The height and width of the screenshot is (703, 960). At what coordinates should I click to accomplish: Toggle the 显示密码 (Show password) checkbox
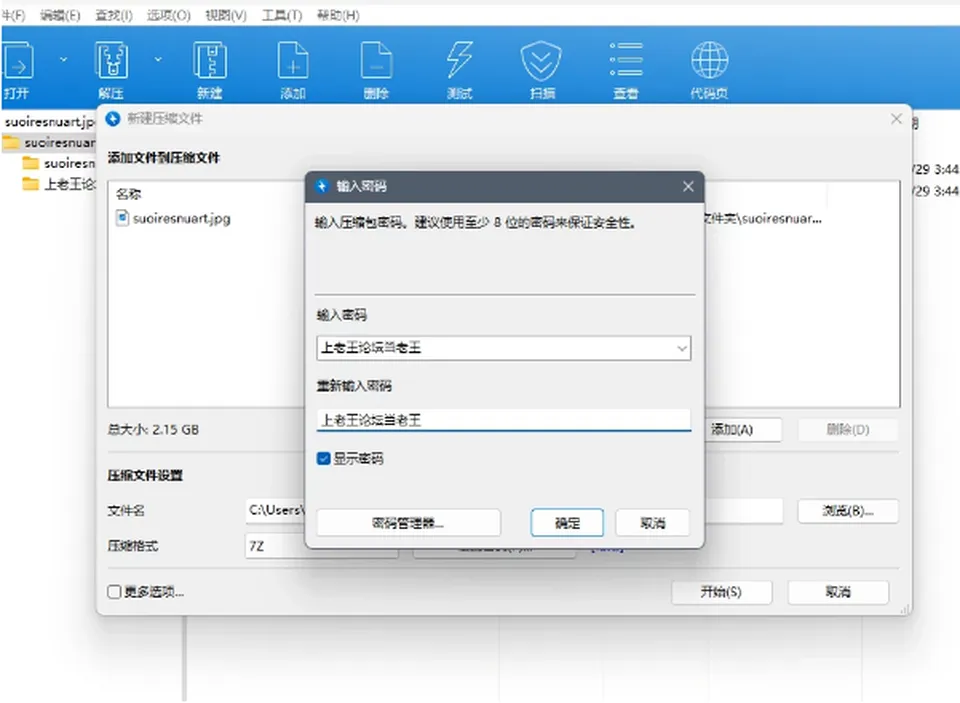(324, 459)
